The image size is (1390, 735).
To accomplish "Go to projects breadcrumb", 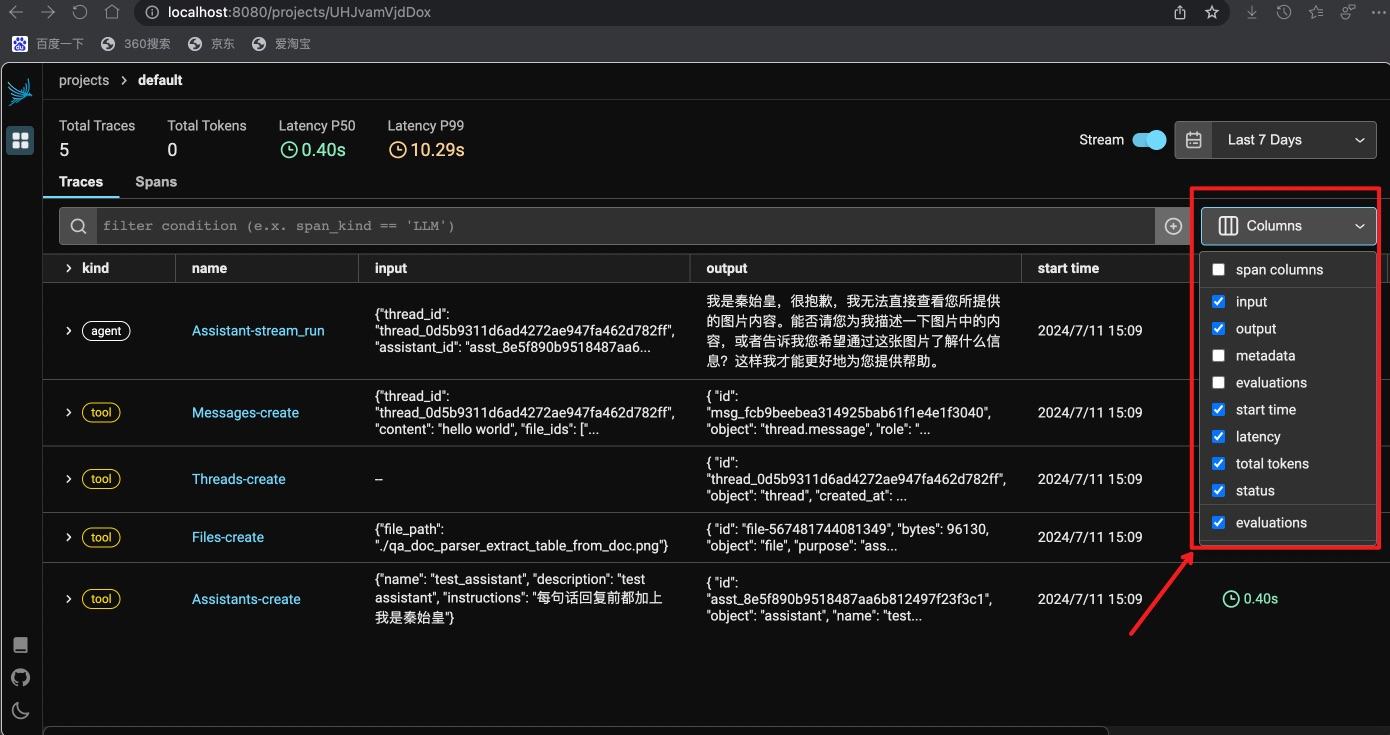I will point(84,80).
